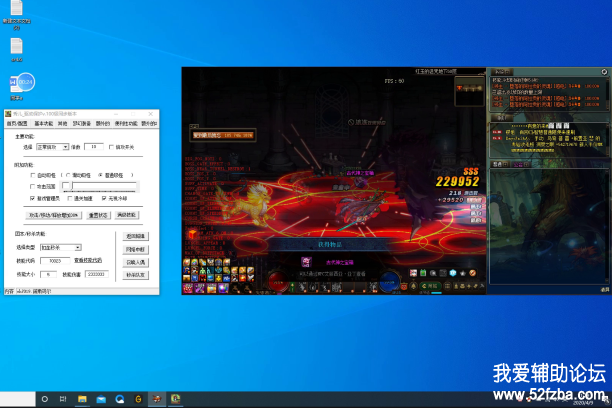
Task: Click the arrow of the 选择 mode dropdown
Action: click(66, 147)
